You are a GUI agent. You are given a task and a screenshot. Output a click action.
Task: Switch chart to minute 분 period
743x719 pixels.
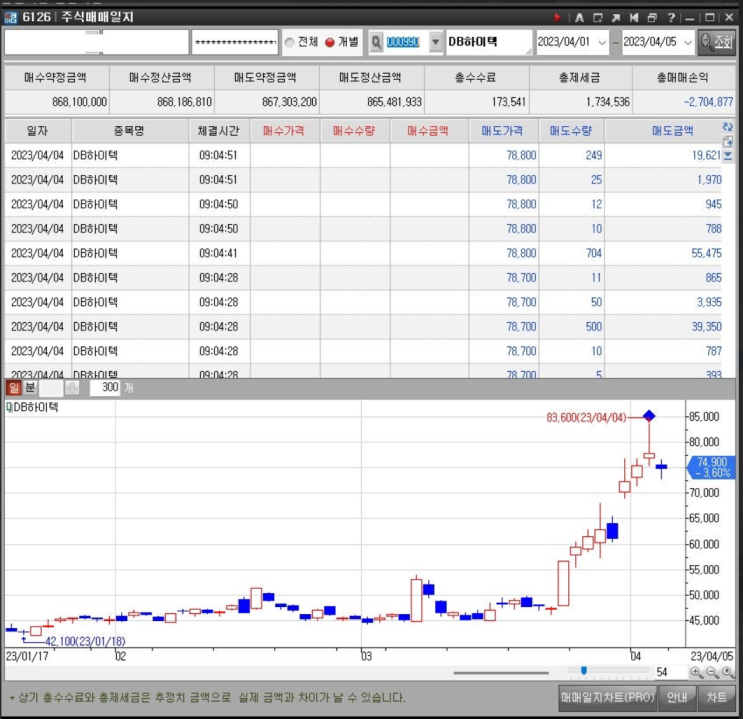click(x=30, y=388)
